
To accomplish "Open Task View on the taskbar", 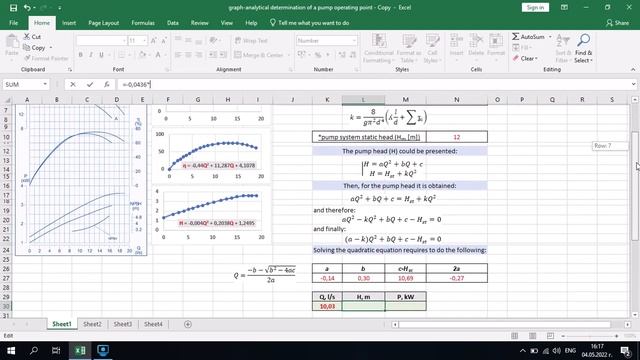I will 56,351.
